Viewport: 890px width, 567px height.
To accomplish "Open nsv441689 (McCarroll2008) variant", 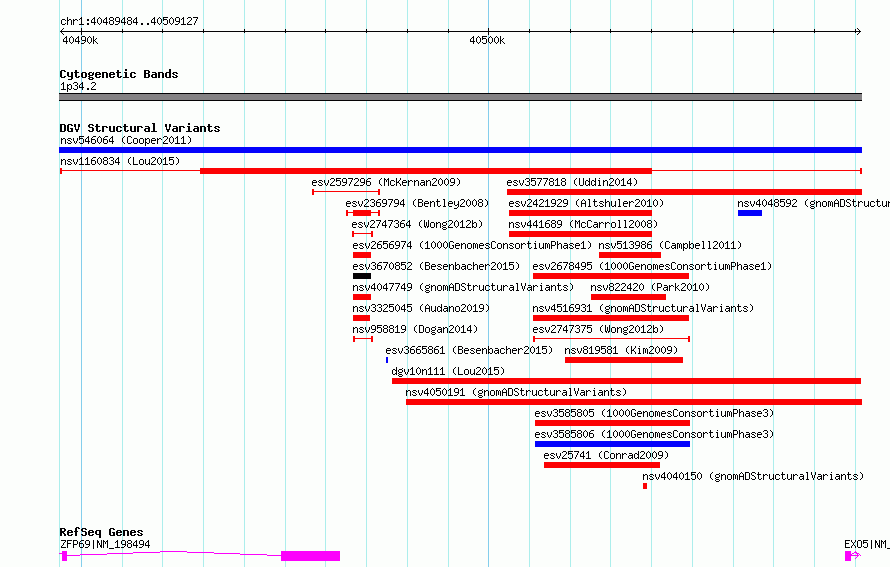I will click(x=583, y=224).
